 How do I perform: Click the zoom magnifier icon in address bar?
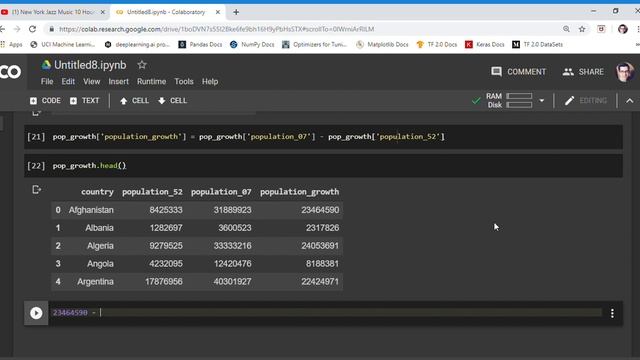click(x=566, y=29)
